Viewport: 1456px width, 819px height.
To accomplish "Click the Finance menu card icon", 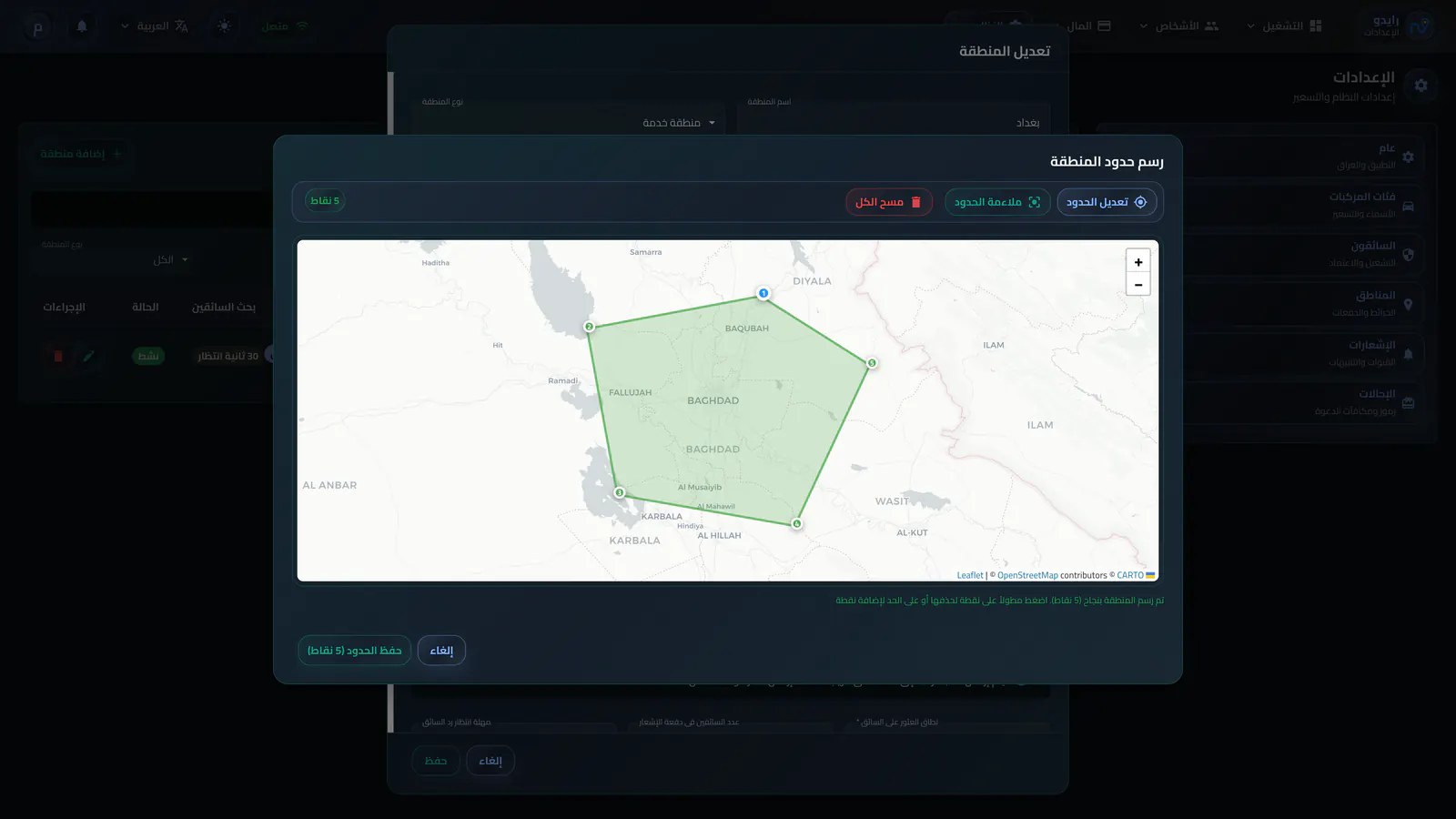I will coord(1104,25).
